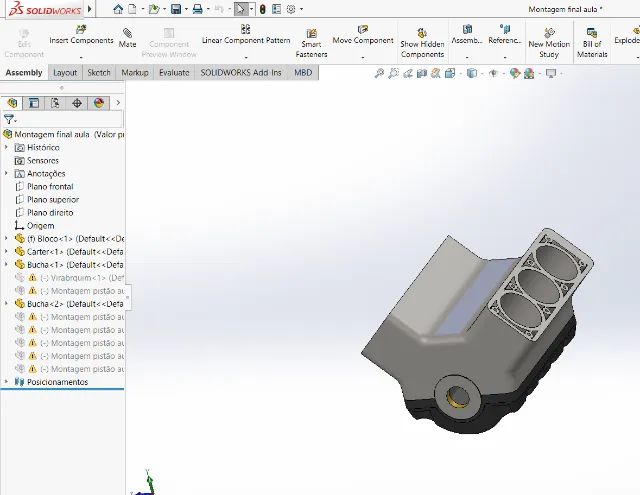The width and height of the screenshot is (640, 495).
Task: Click the Previous View icon
Action: tap(407, 73)
